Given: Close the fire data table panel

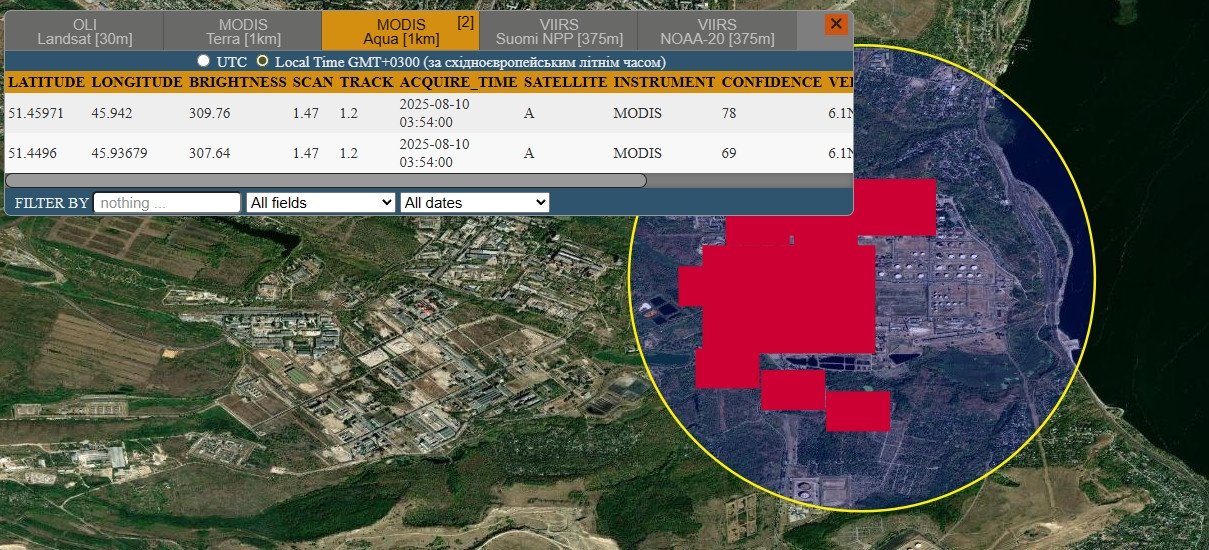Looking at the screenshot, I should pos(836,25).
